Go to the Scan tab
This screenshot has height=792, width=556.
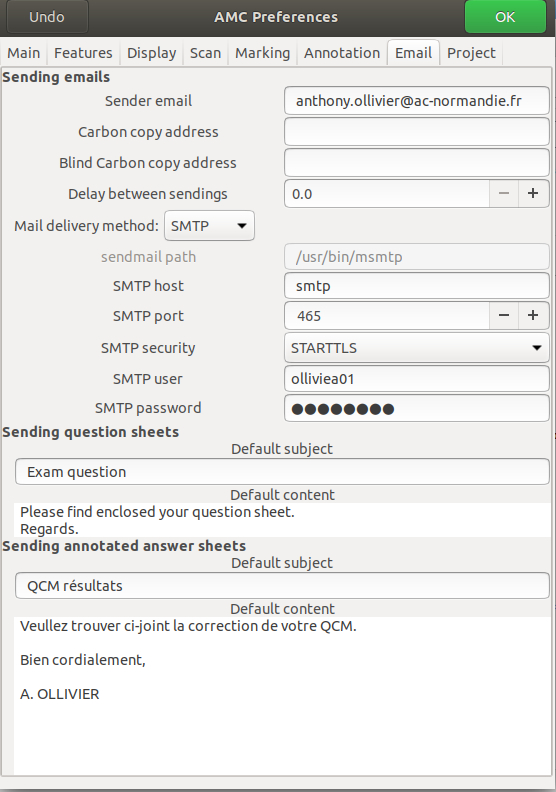[206, 53]
